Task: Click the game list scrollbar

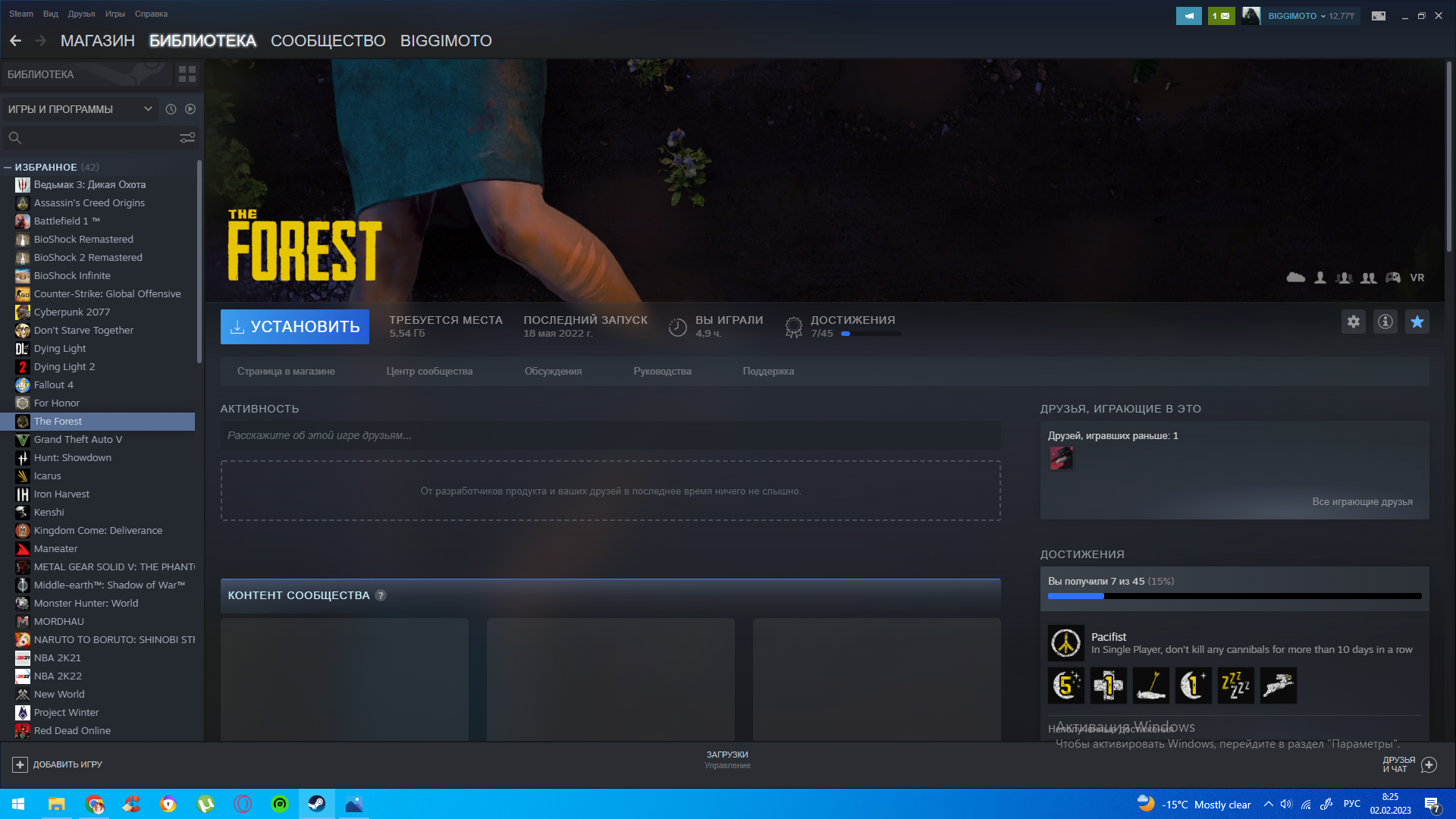Action: 199,262
